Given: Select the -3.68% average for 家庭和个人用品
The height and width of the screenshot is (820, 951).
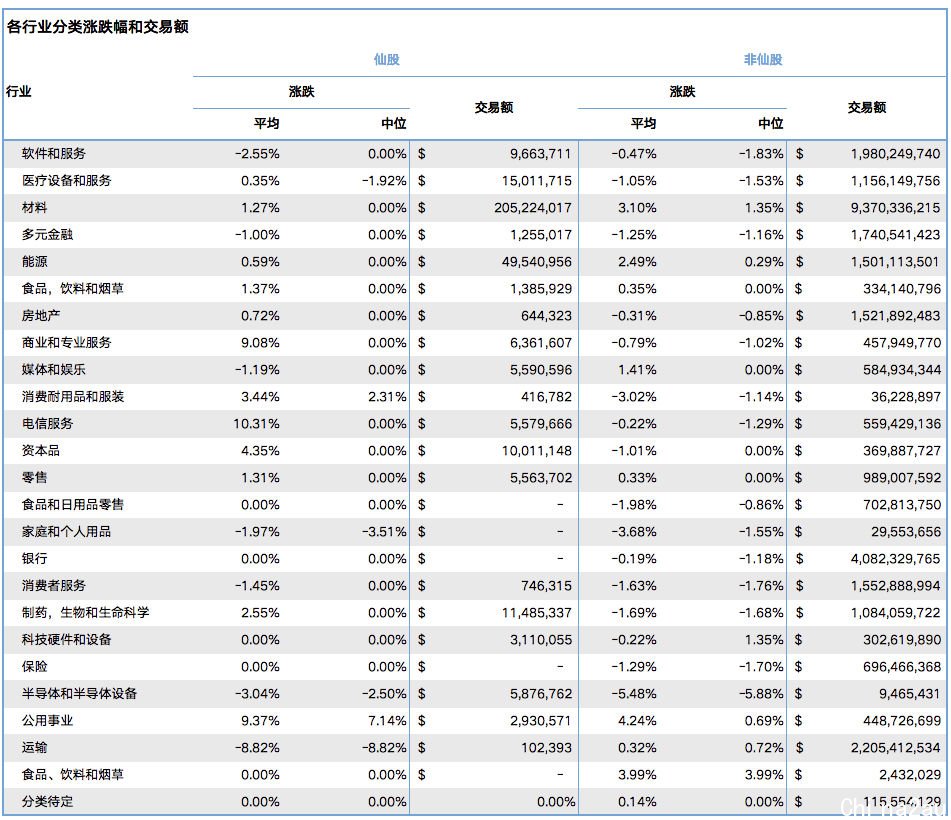Looking at the screenshot, I should (x=633, y=532).
